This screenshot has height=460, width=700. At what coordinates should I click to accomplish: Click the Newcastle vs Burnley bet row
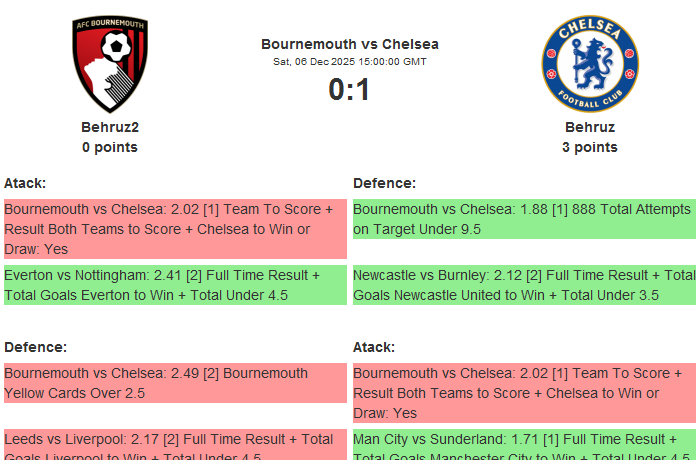coord(524,284)
